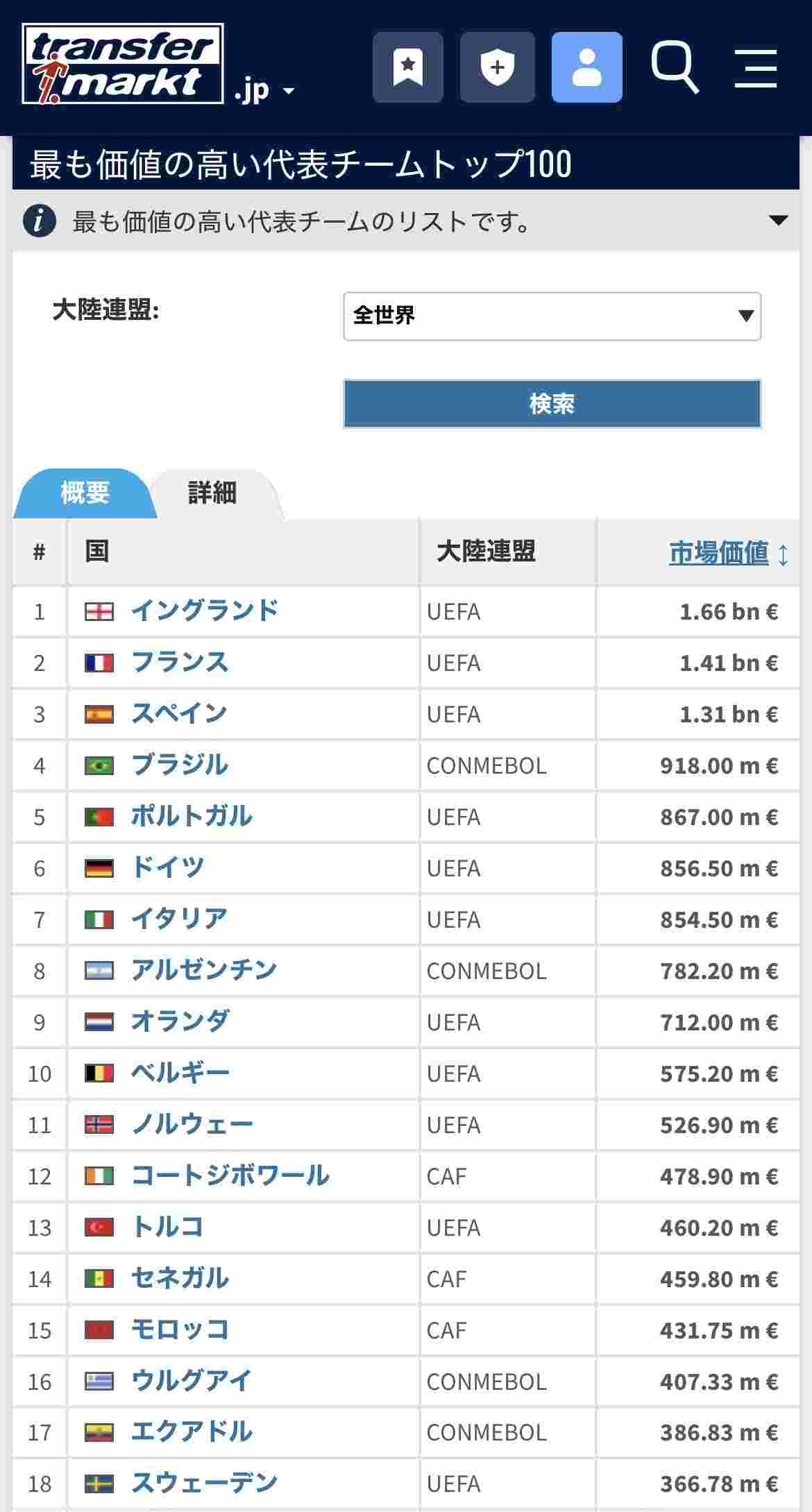The height and width of the screenshot is (1512, 812).
Task: Click the Transfermarkt logo
Action: (122, 64)
